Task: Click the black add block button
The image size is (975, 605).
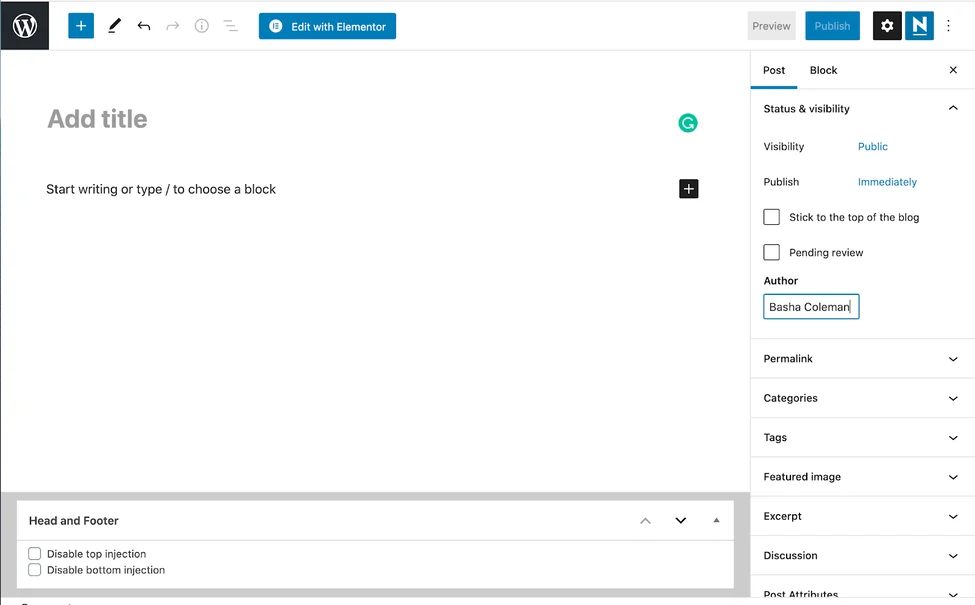Action: tap(688, 189)
